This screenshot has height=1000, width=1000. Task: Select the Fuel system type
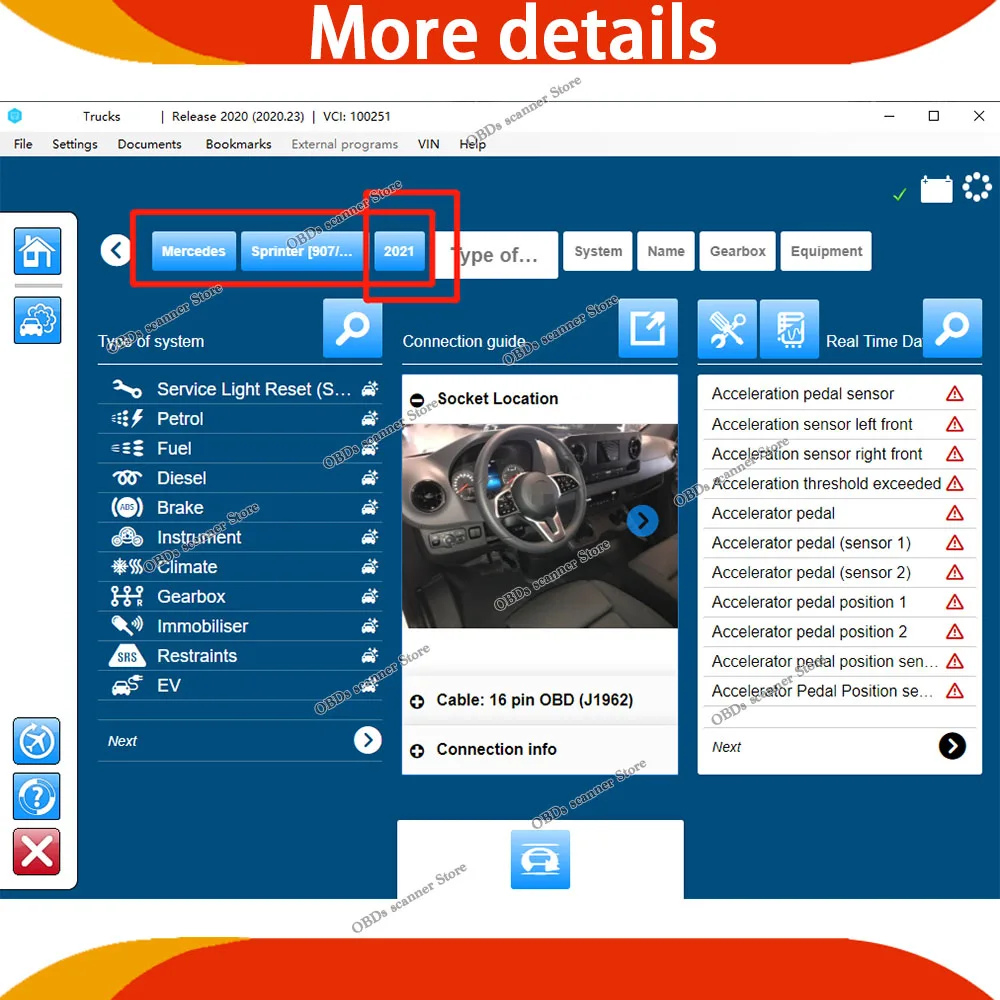[240, 448]
